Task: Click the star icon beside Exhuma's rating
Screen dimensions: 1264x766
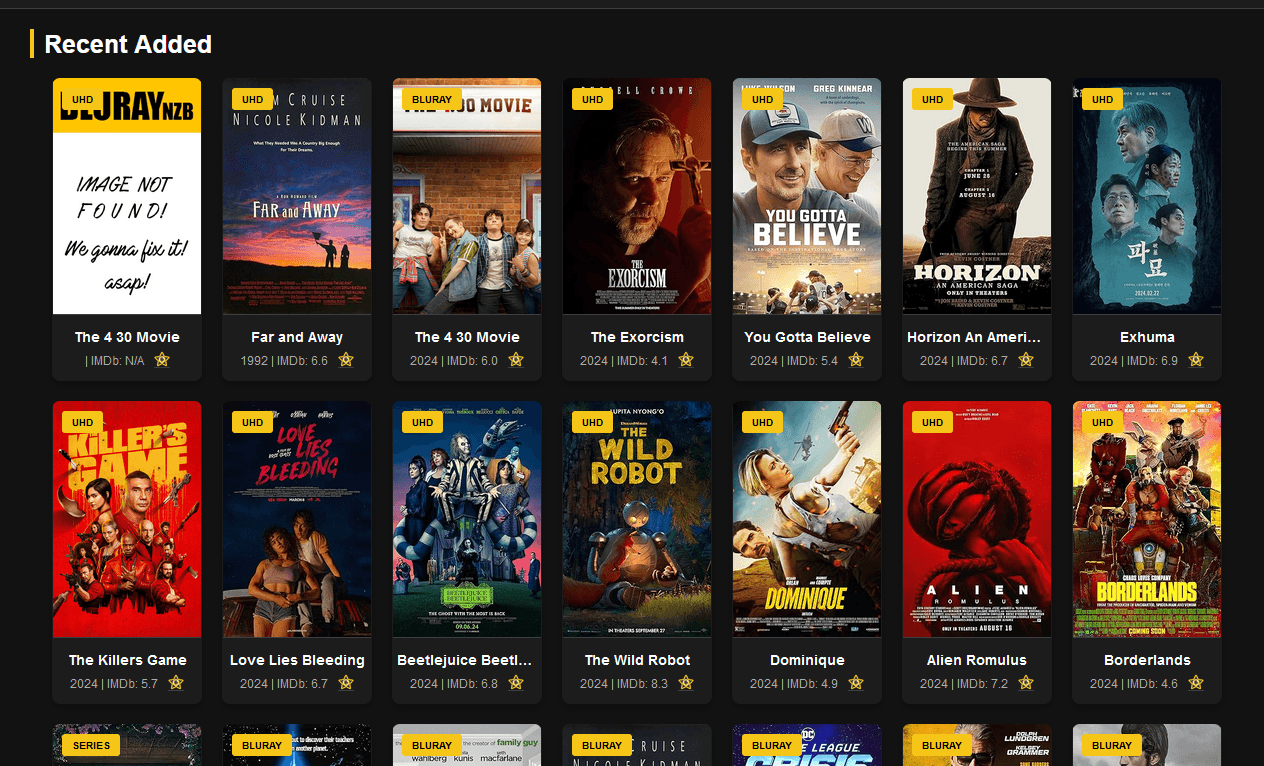Action: click(x=1196, y=360)
